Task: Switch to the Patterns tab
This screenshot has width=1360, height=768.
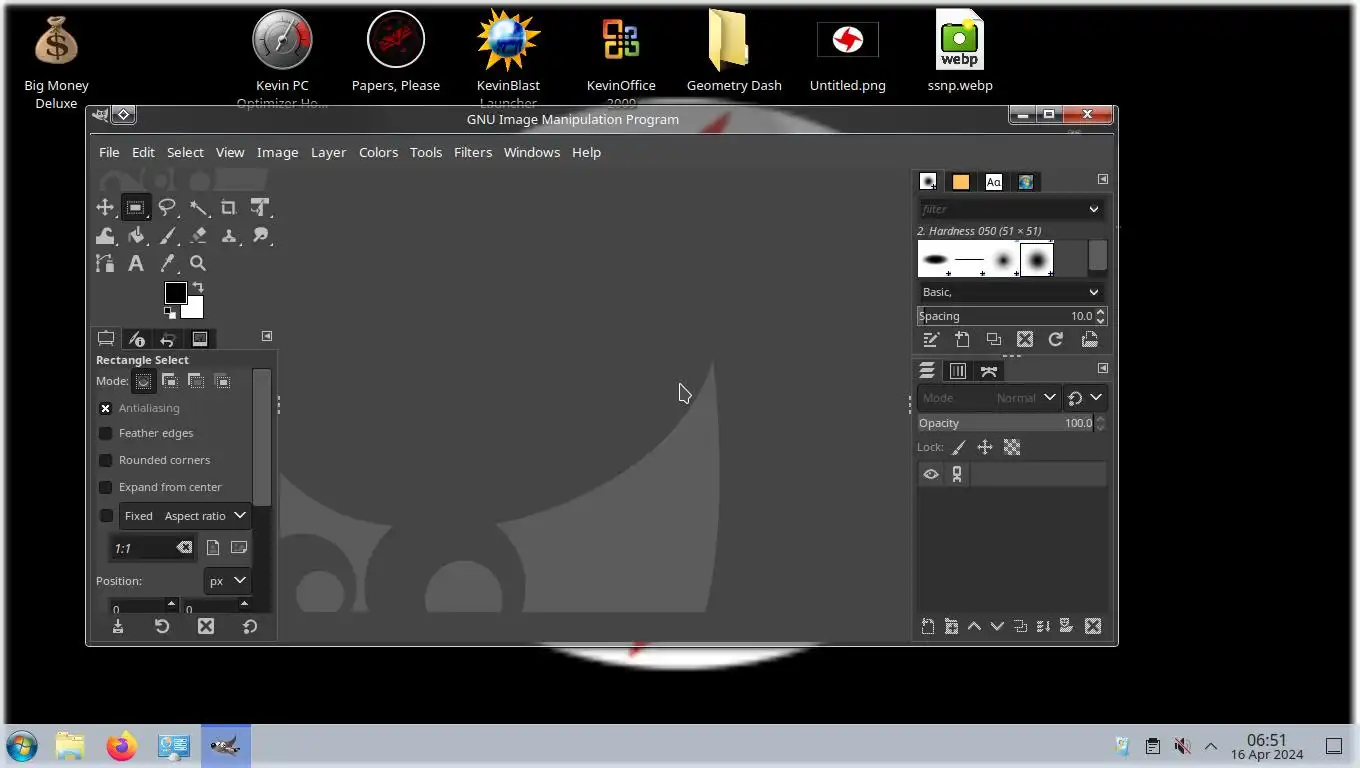Action: pos(961,182)
